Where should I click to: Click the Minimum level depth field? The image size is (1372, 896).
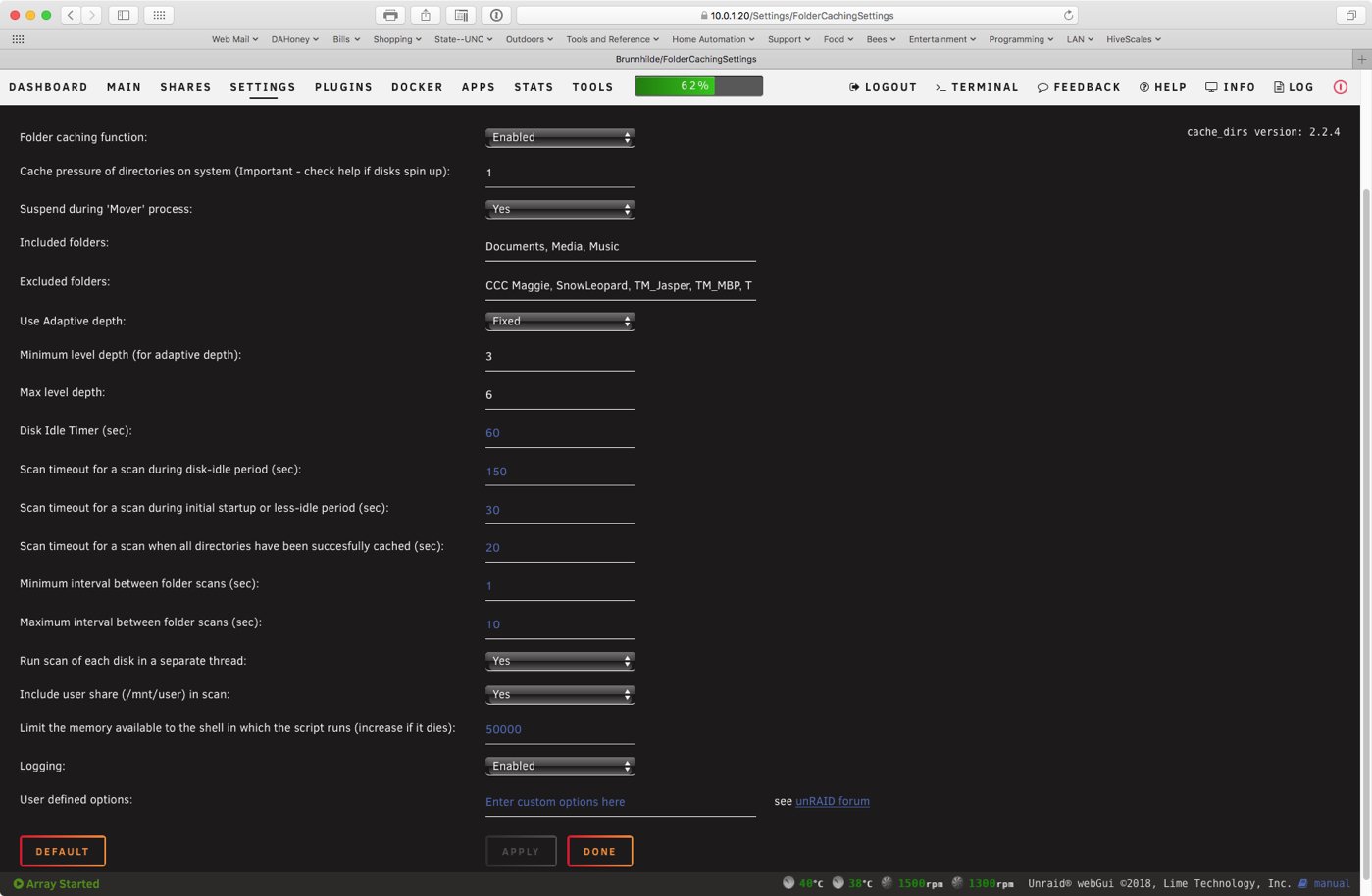pos(560,357)
